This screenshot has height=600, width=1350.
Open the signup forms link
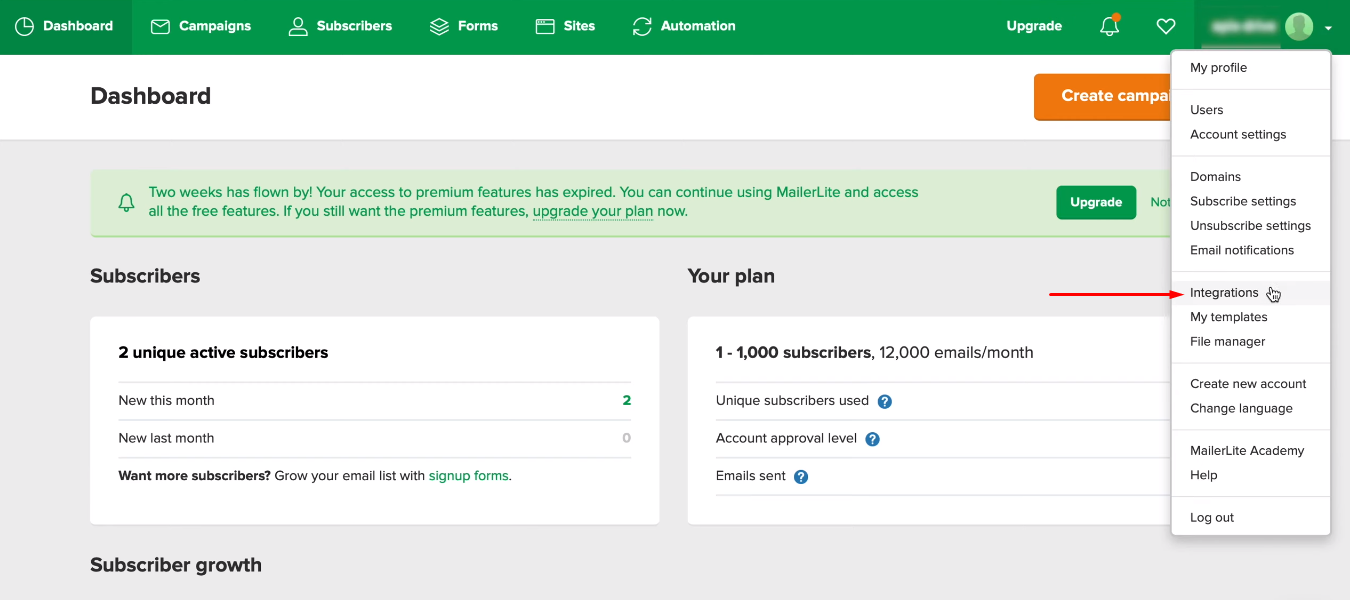pyautogui.click(x=468, y=476)
